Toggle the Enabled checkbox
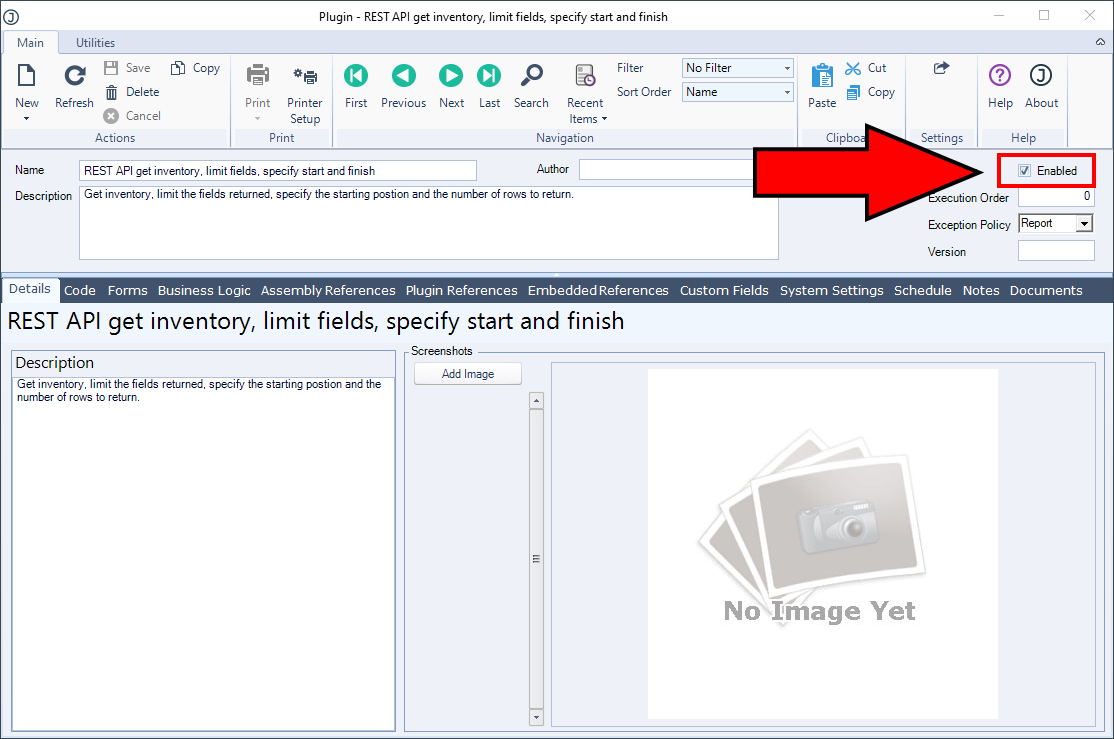 coord(1024,171)
